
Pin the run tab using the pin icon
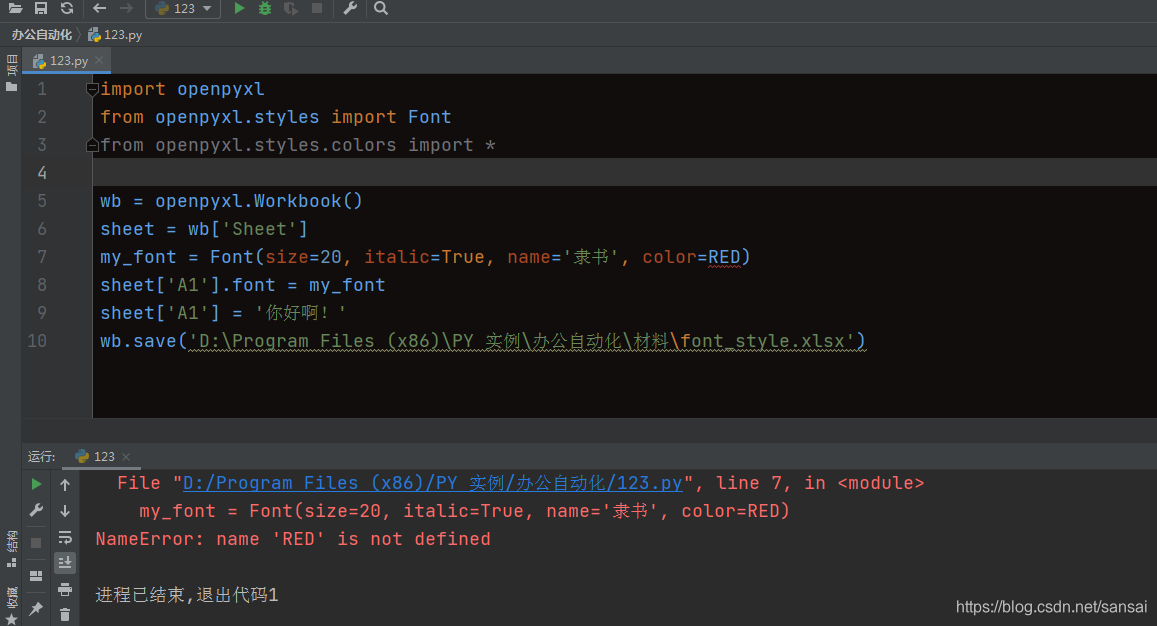pos(35,608)
